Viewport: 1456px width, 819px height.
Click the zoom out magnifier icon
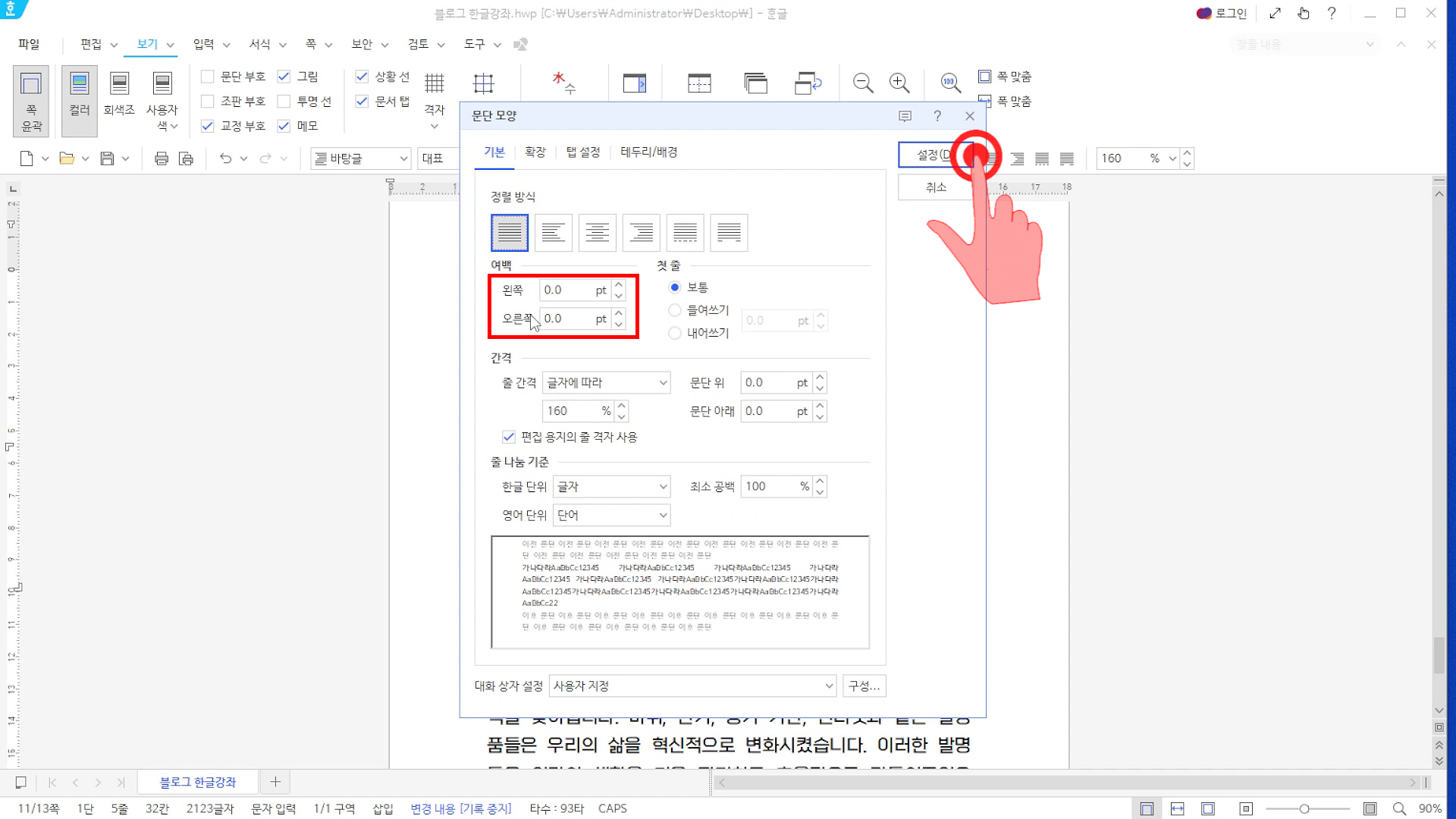[863, 83]
